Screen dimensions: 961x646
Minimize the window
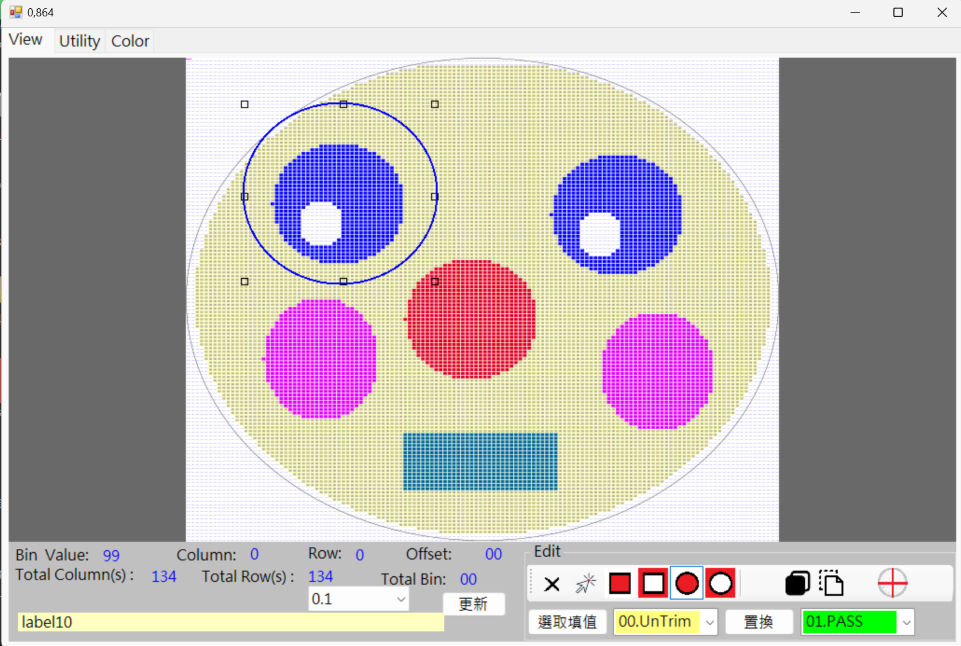tap(855, 12)
